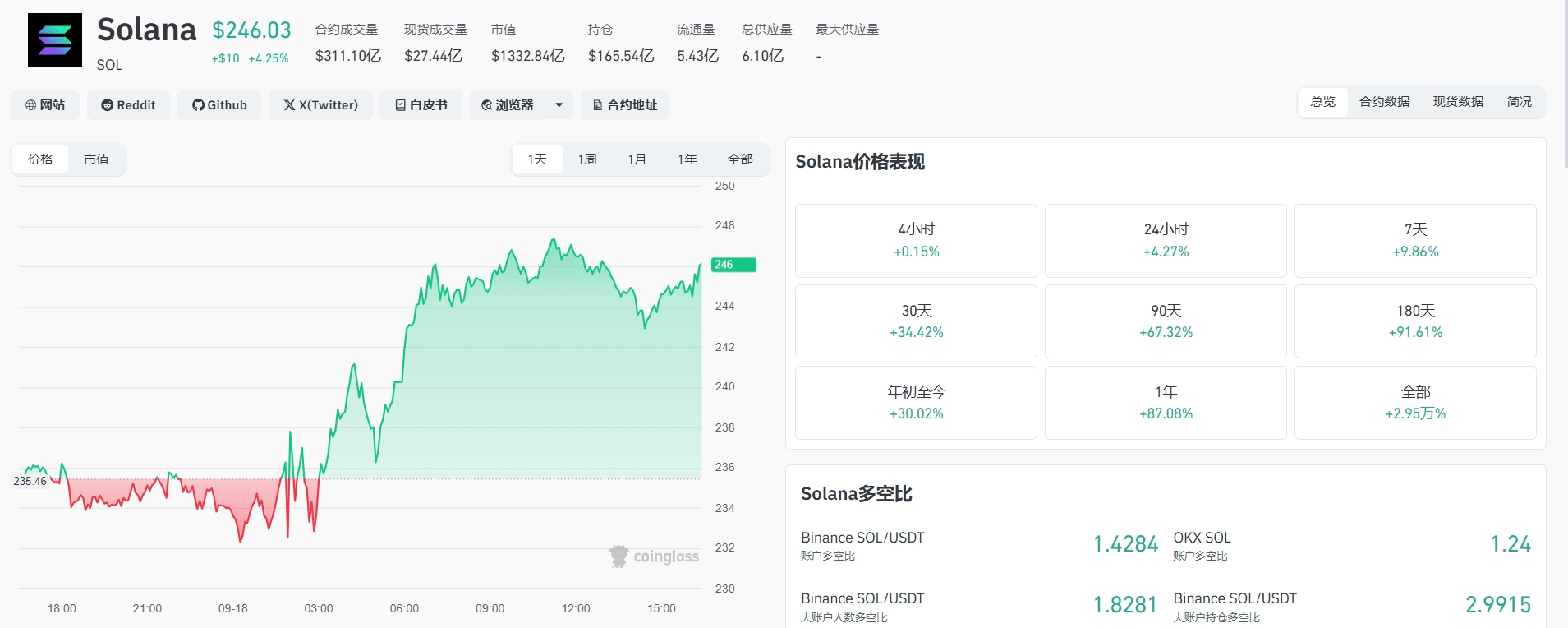The image size is (1568, 628).
Task: Click the 90天 performance card
Action: (1166, 321)
